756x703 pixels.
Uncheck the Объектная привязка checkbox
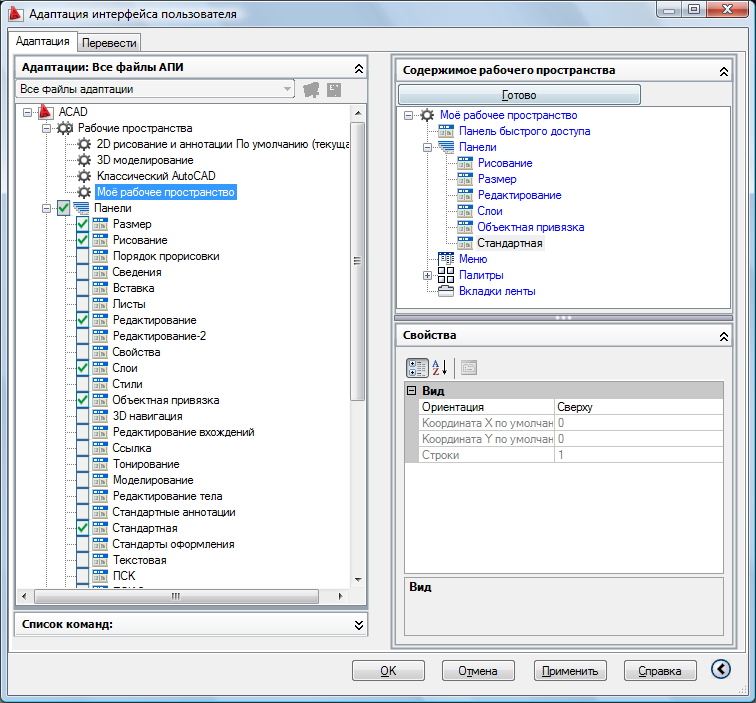[82, 400]
